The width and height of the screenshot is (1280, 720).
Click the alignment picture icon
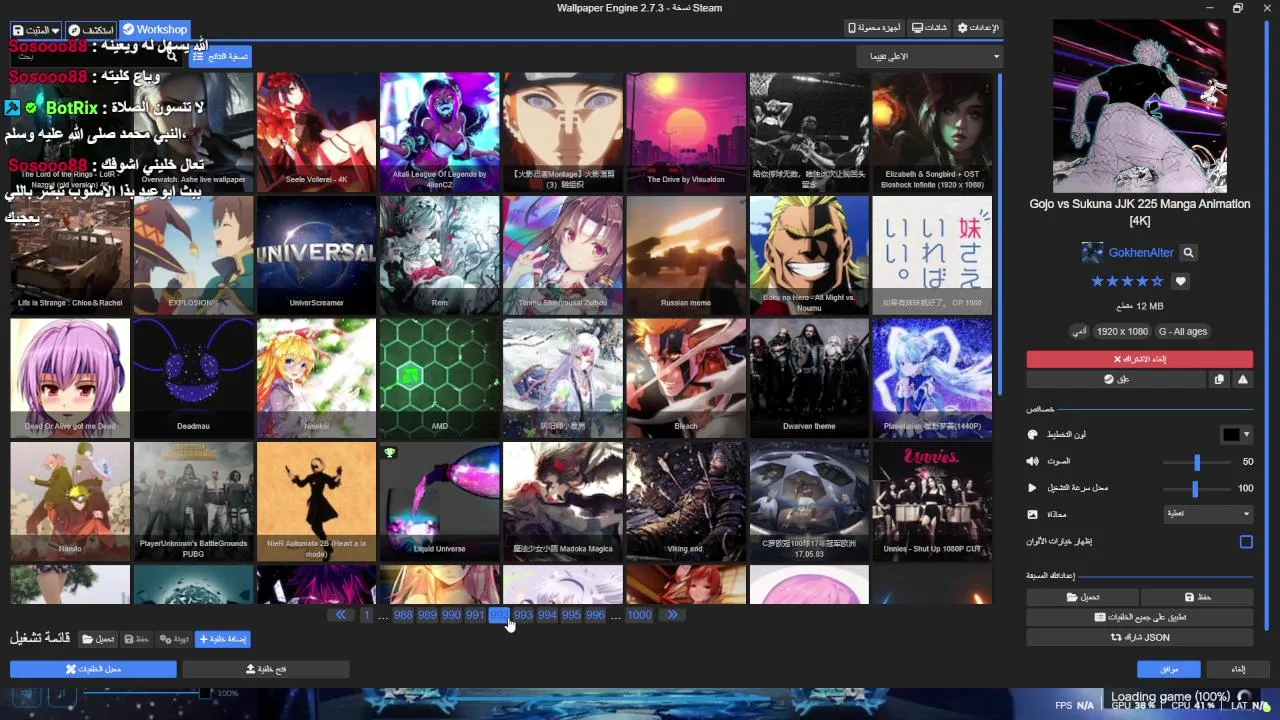pyautogui.click(x=1033, y=514)
